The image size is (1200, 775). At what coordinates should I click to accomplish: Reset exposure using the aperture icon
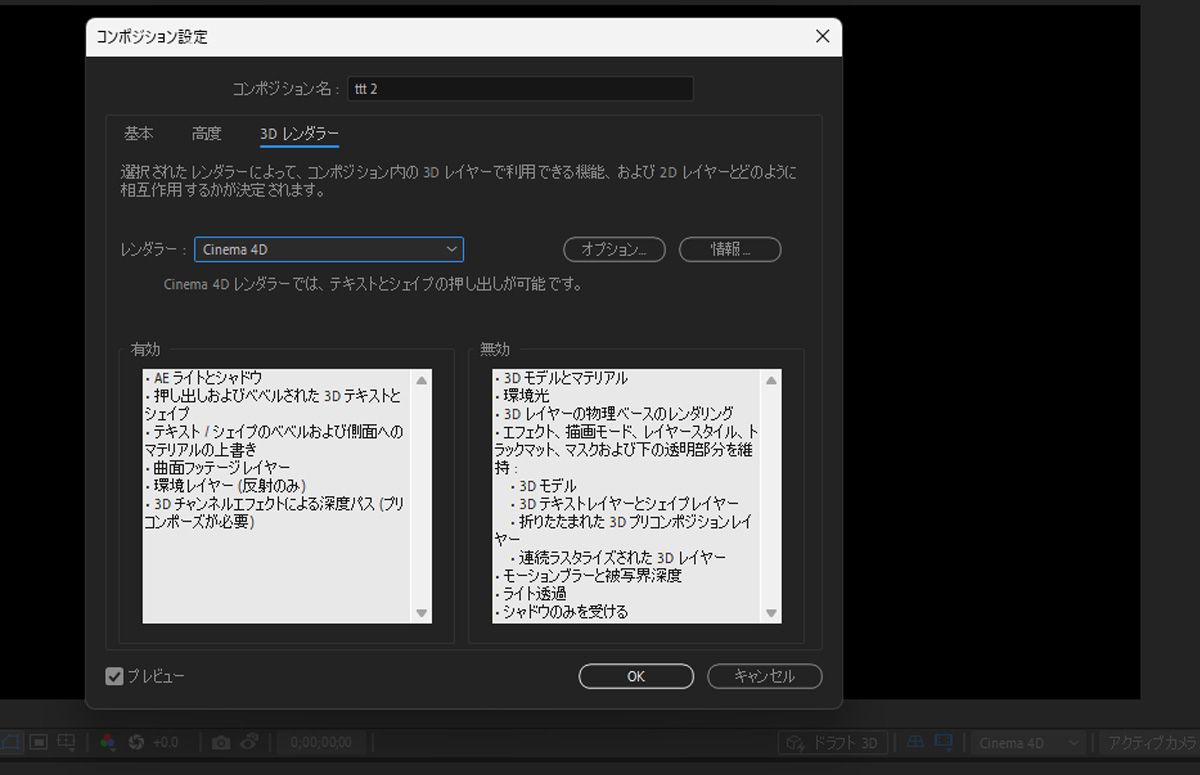(137, 742)
